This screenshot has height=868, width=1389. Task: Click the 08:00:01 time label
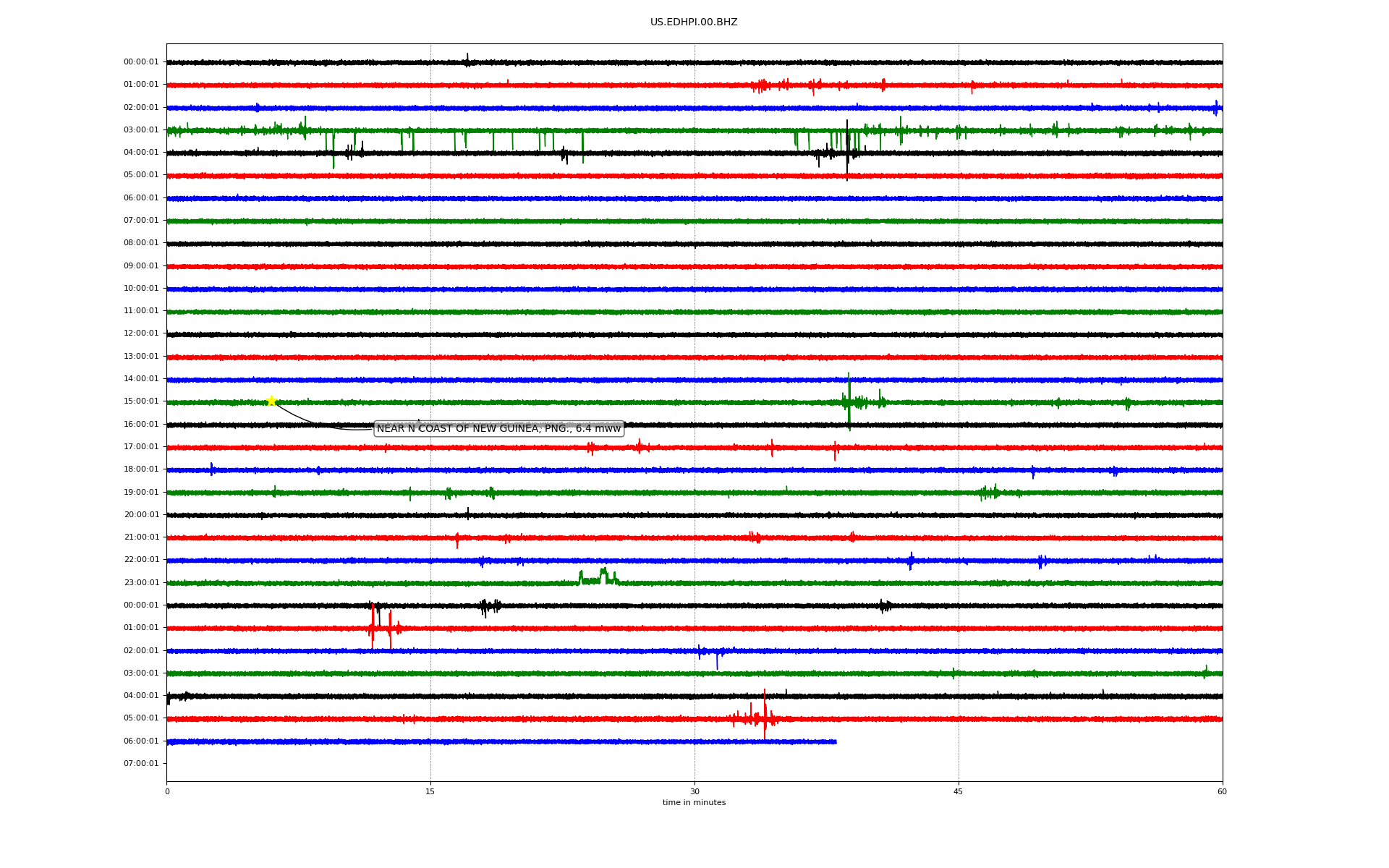141,243
